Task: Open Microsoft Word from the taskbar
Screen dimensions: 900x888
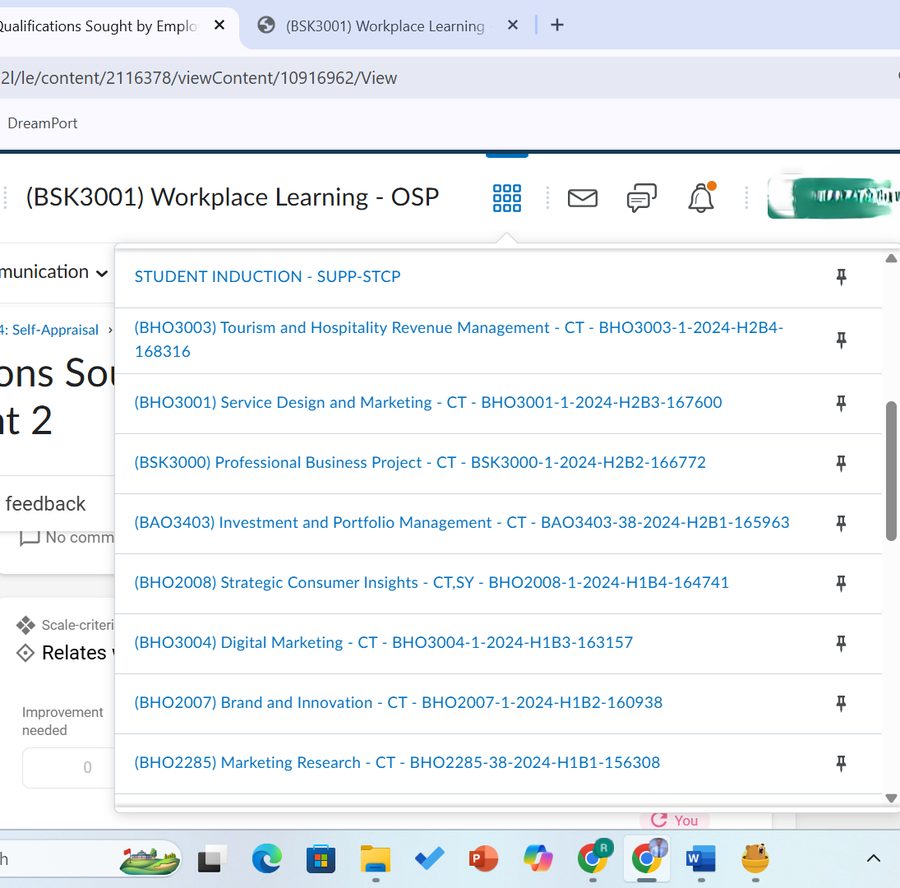Action: 701,859
